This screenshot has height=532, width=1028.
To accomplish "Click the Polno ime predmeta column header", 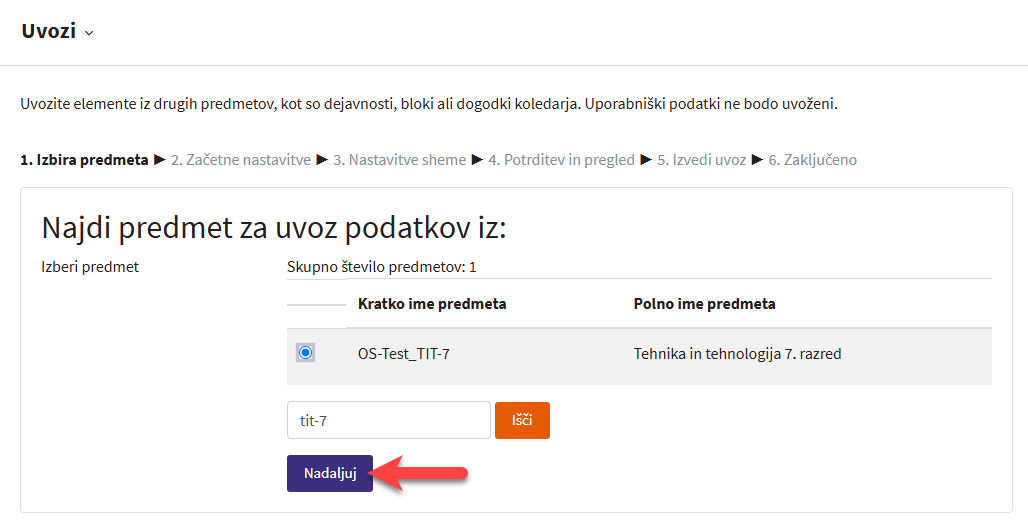I will 704,304.
